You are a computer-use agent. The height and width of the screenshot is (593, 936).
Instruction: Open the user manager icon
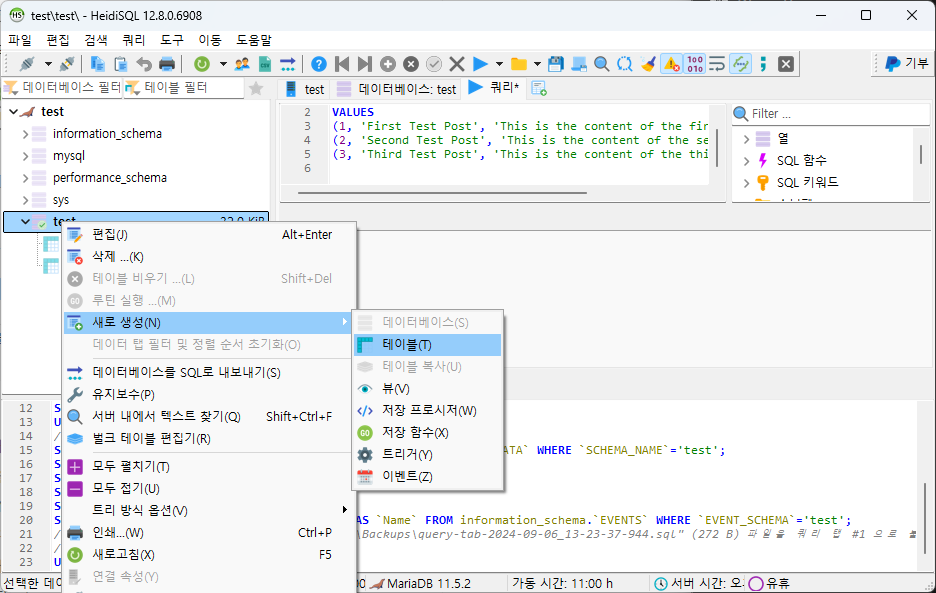(x=242, y=64)
